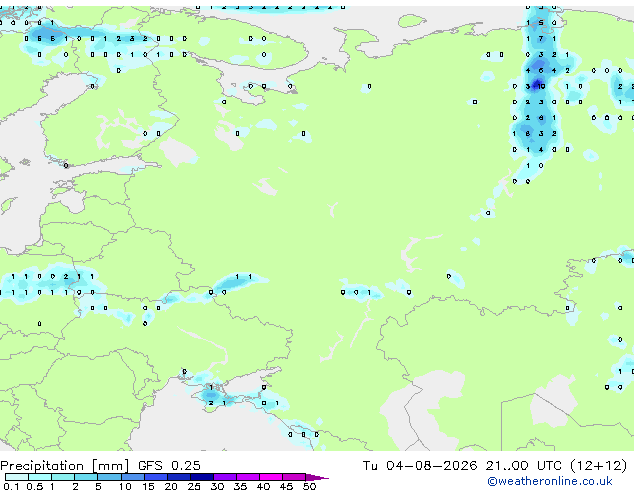Screen dimensions: 634x490
Task: Click the 20–25 mm legend color swatch
Action: point(178,477)
